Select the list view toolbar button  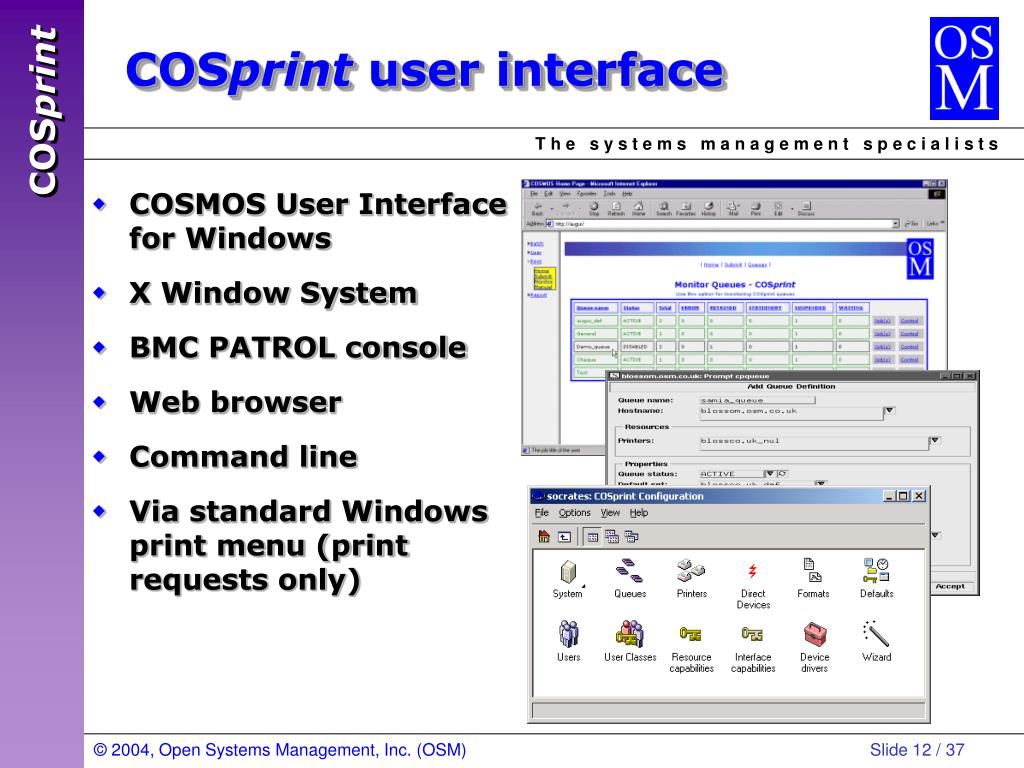point(631,537)
